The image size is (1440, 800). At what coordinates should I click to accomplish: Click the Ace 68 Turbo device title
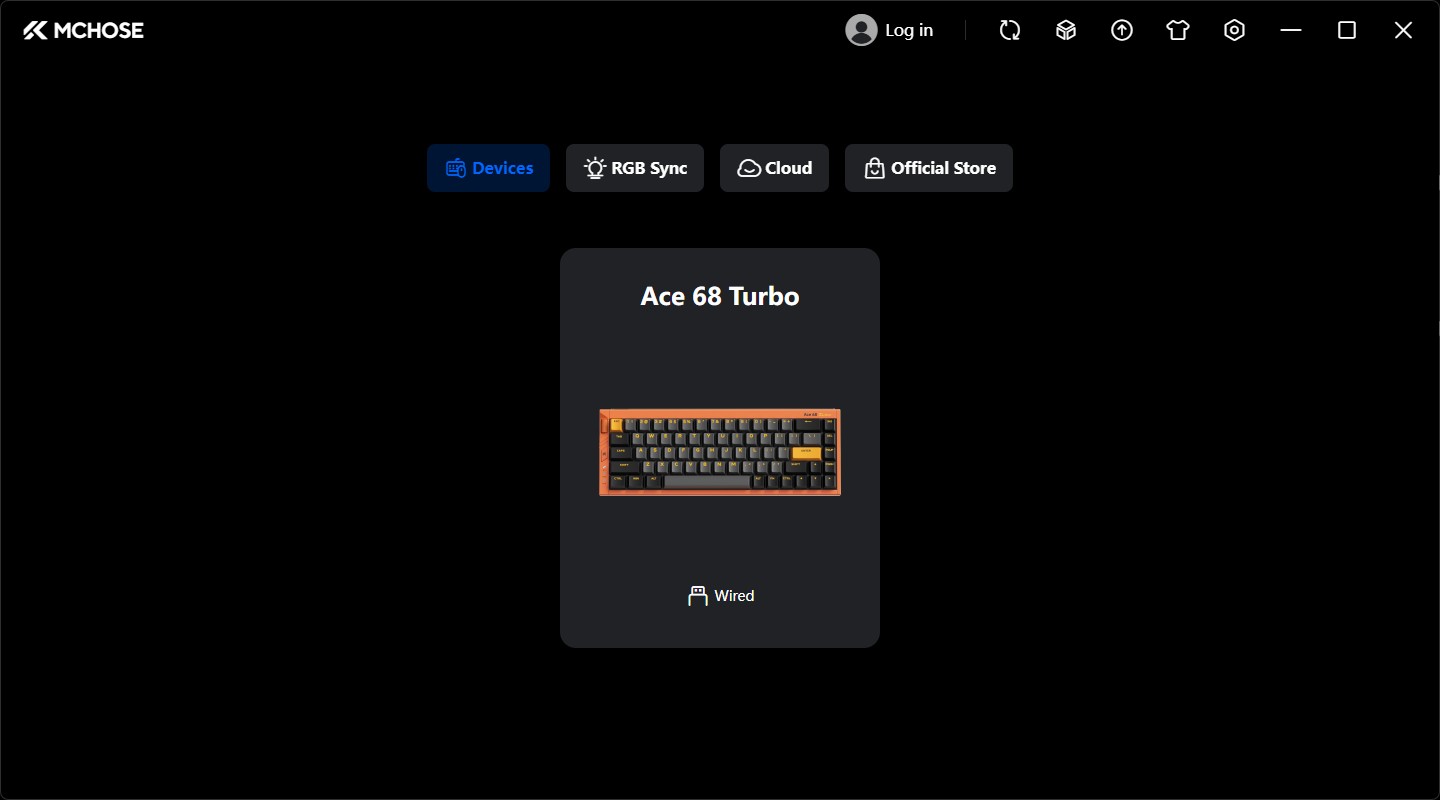720,296
